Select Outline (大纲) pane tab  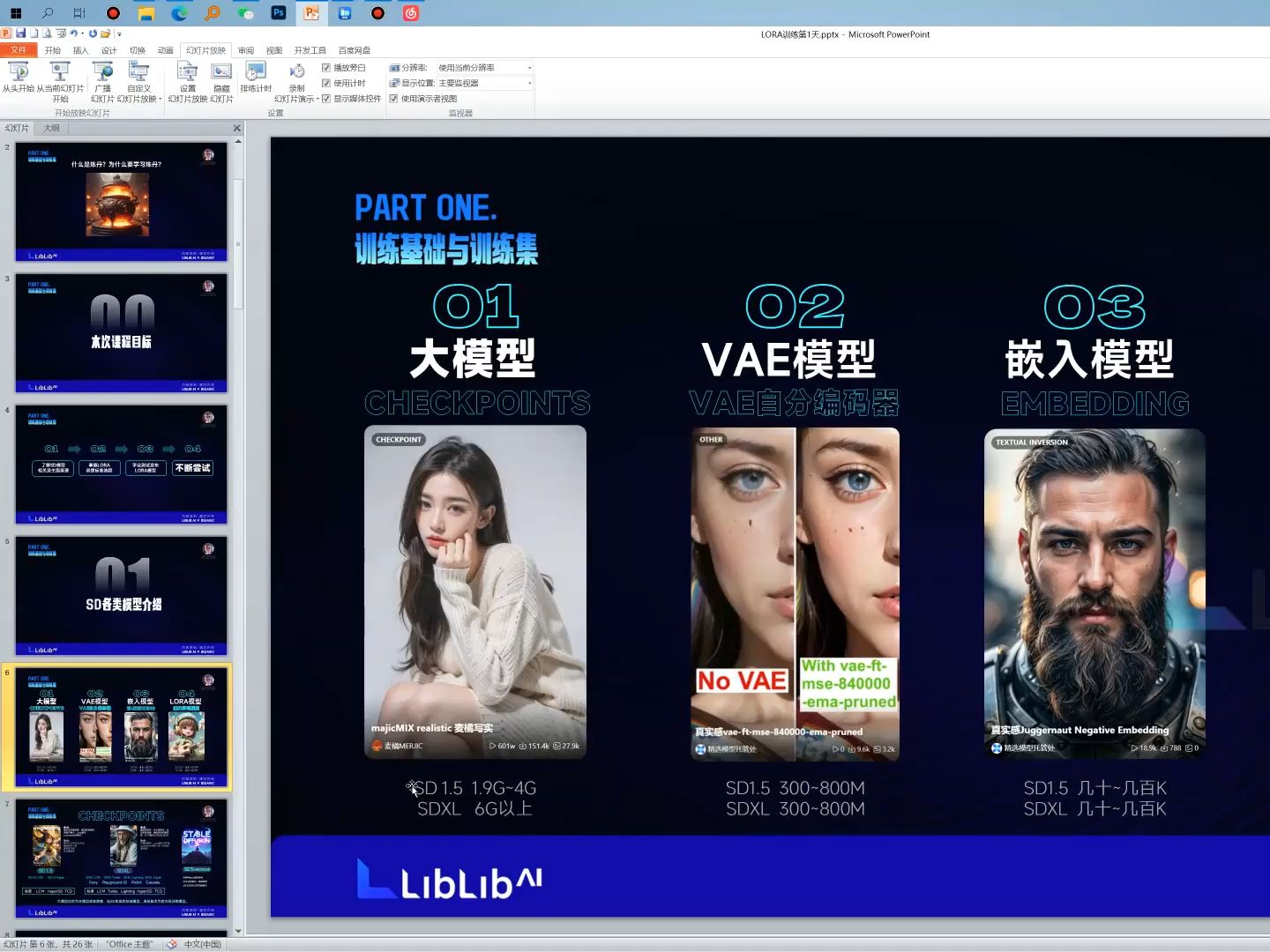[51, 128]
